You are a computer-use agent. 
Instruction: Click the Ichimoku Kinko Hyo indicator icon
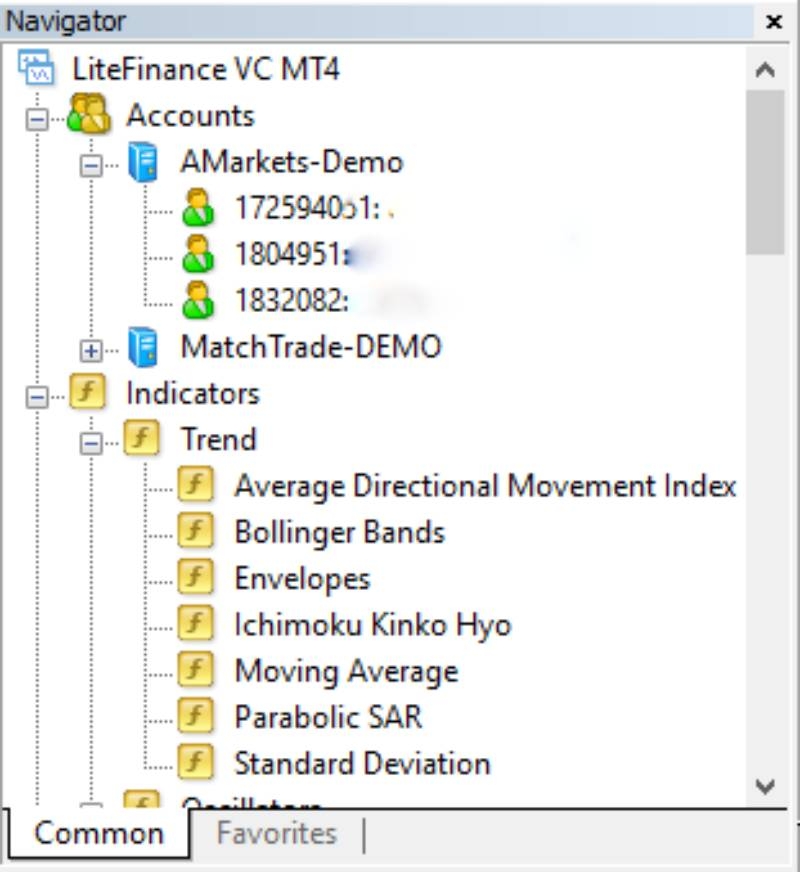[x=196, y=623]
